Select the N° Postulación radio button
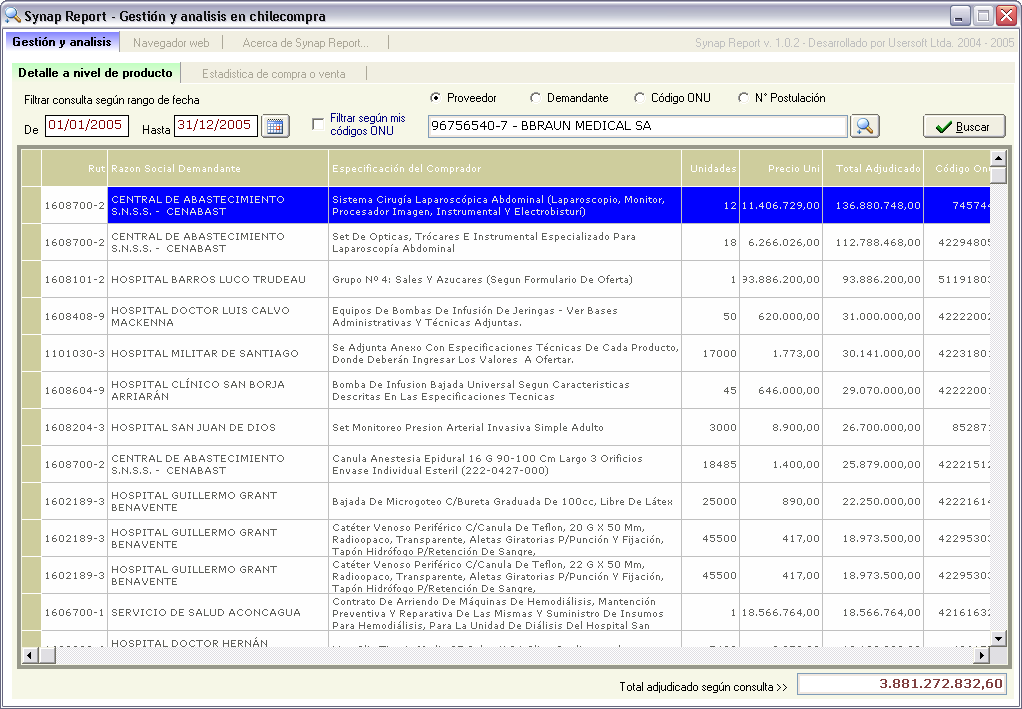The height and width of the screenshot is (709, 1022). pyautogui.click(x=743, y=98)
